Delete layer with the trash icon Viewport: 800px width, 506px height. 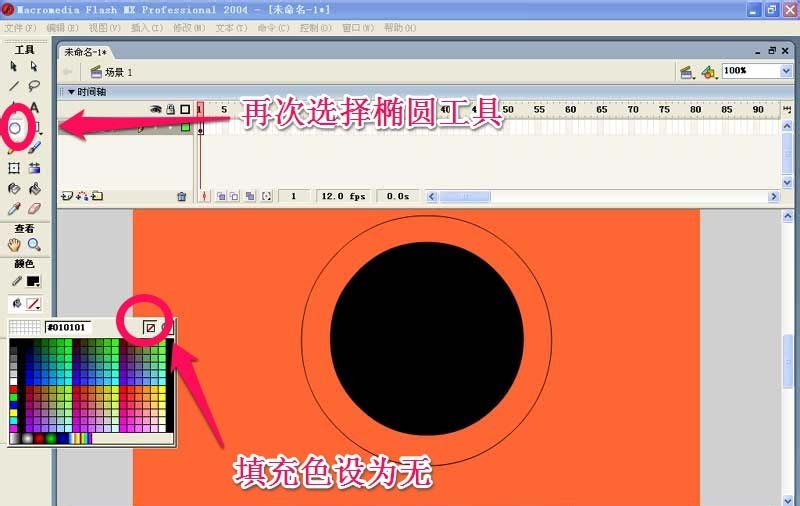(x=181, y=196)
